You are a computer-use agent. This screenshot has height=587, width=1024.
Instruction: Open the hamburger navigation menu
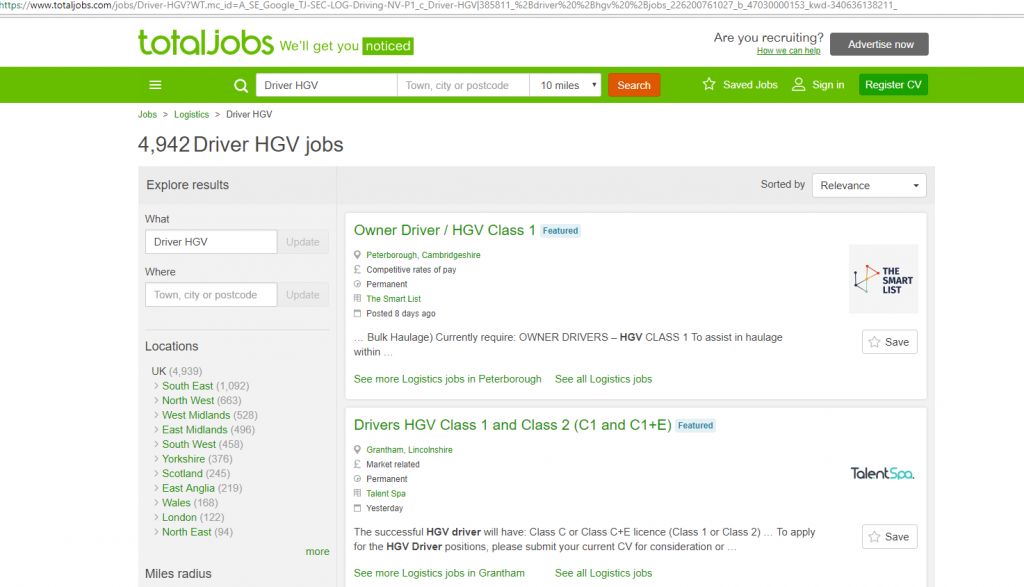(155, 84)
